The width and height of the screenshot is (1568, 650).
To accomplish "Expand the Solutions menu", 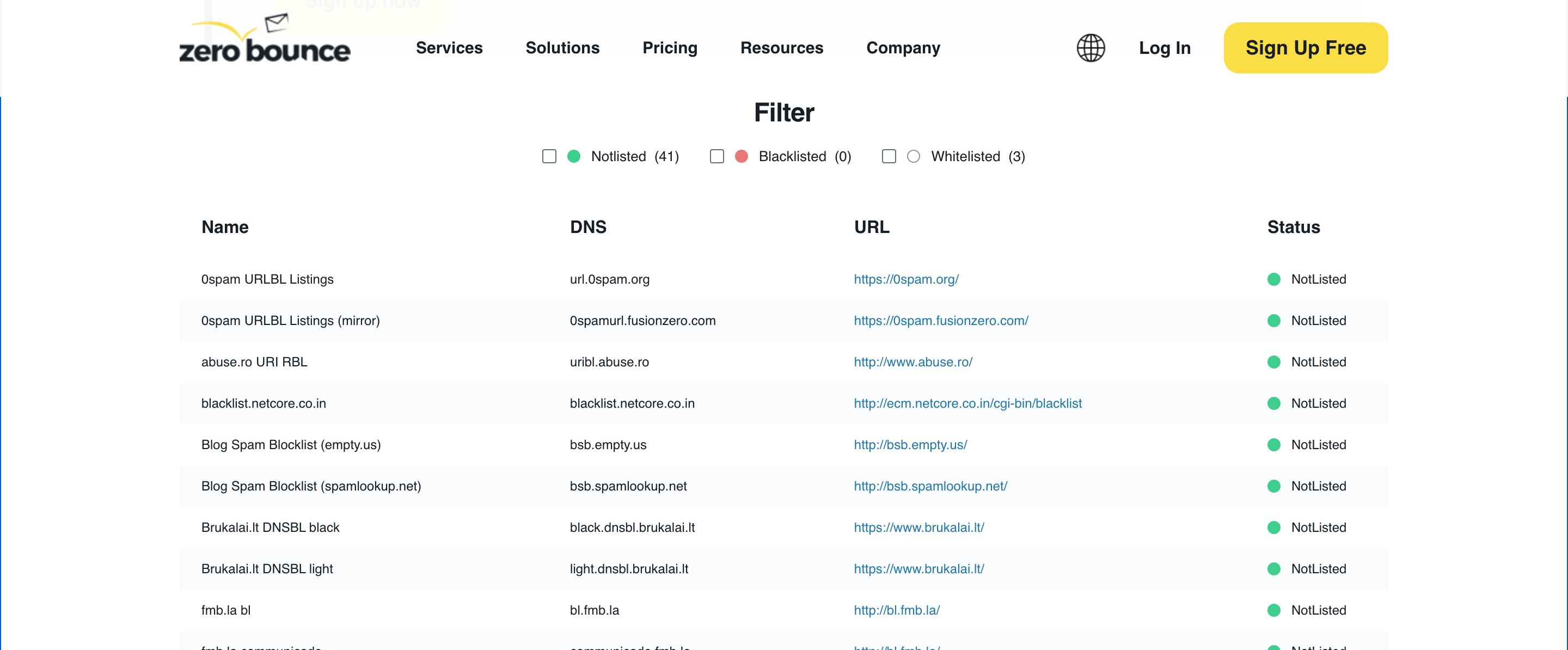I will pyautogui.click(x=562, y=47).
